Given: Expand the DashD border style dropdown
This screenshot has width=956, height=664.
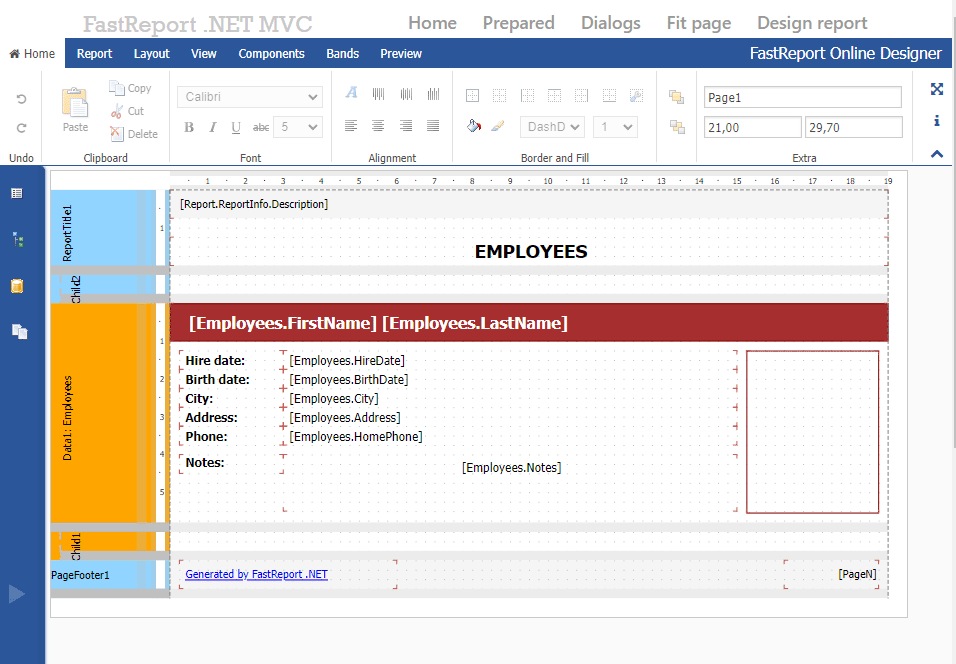Looking at the screenshot, I should coord(552,127).
